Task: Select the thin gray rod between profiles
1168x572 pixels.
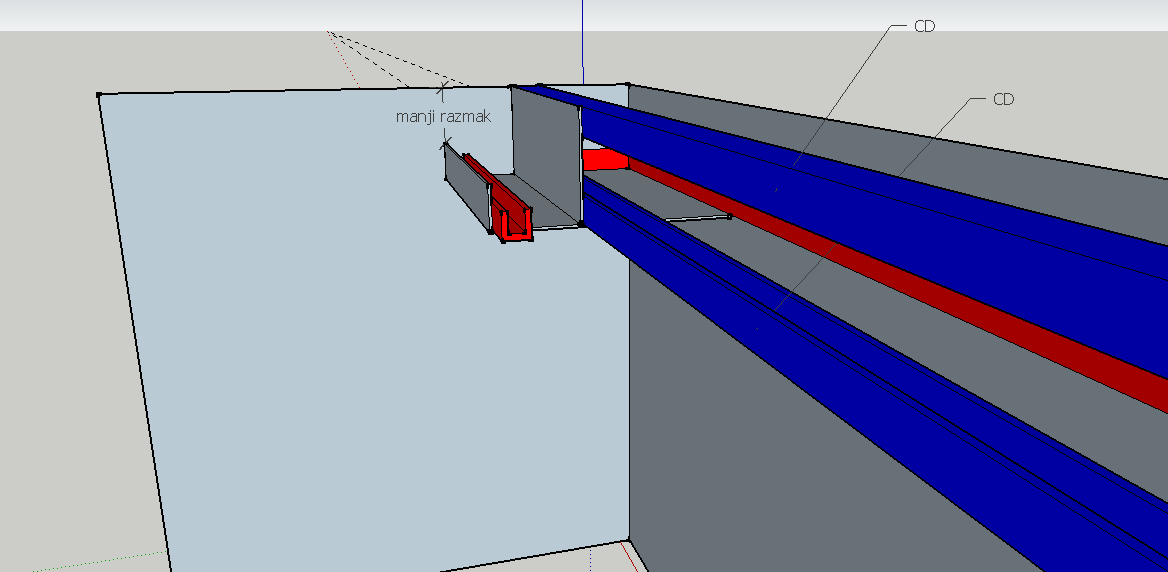Action: pyautogui.click(x=697, y=217)
